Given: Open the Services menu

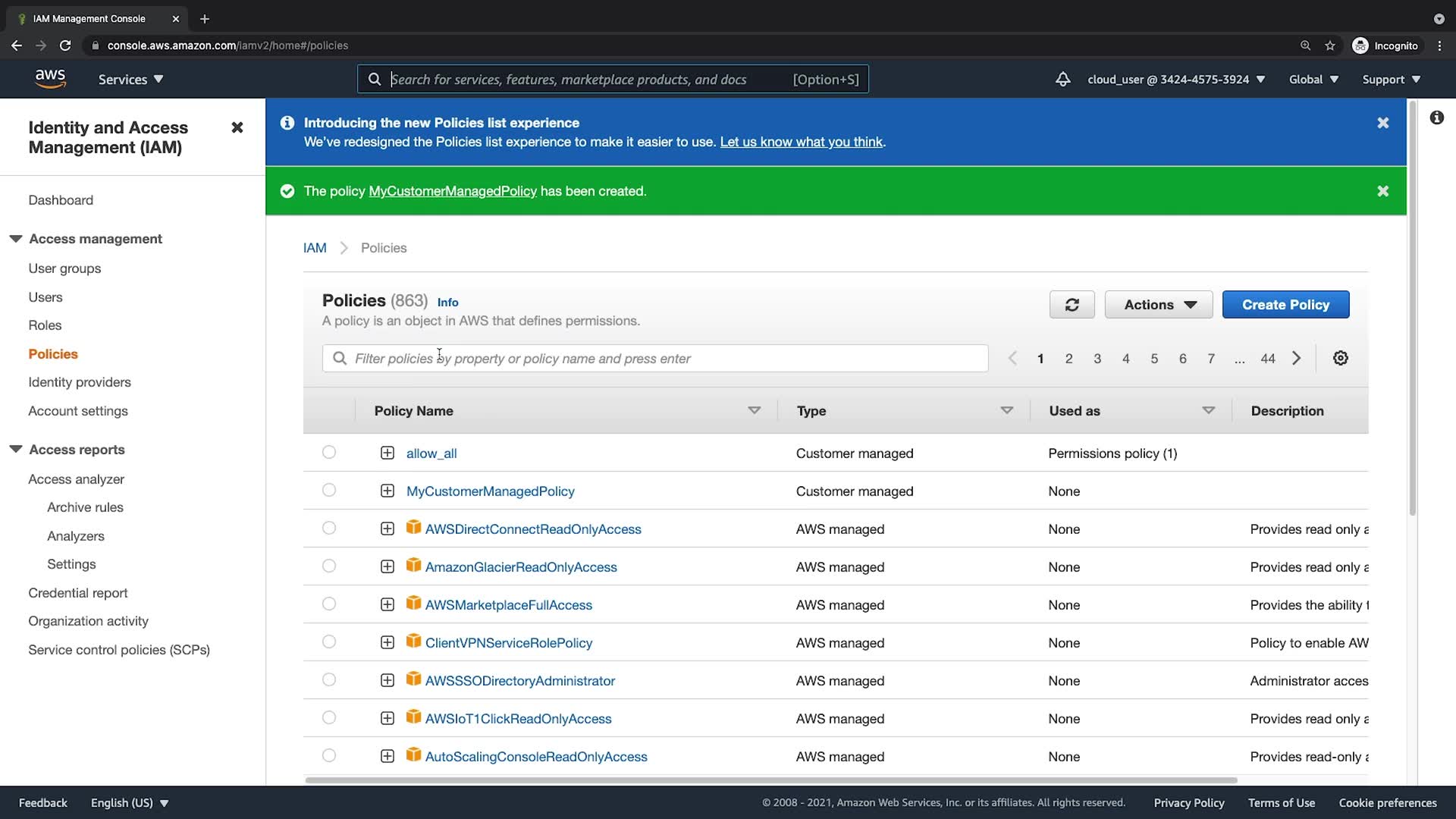Looking at the screenshot, I should [130, 80].
